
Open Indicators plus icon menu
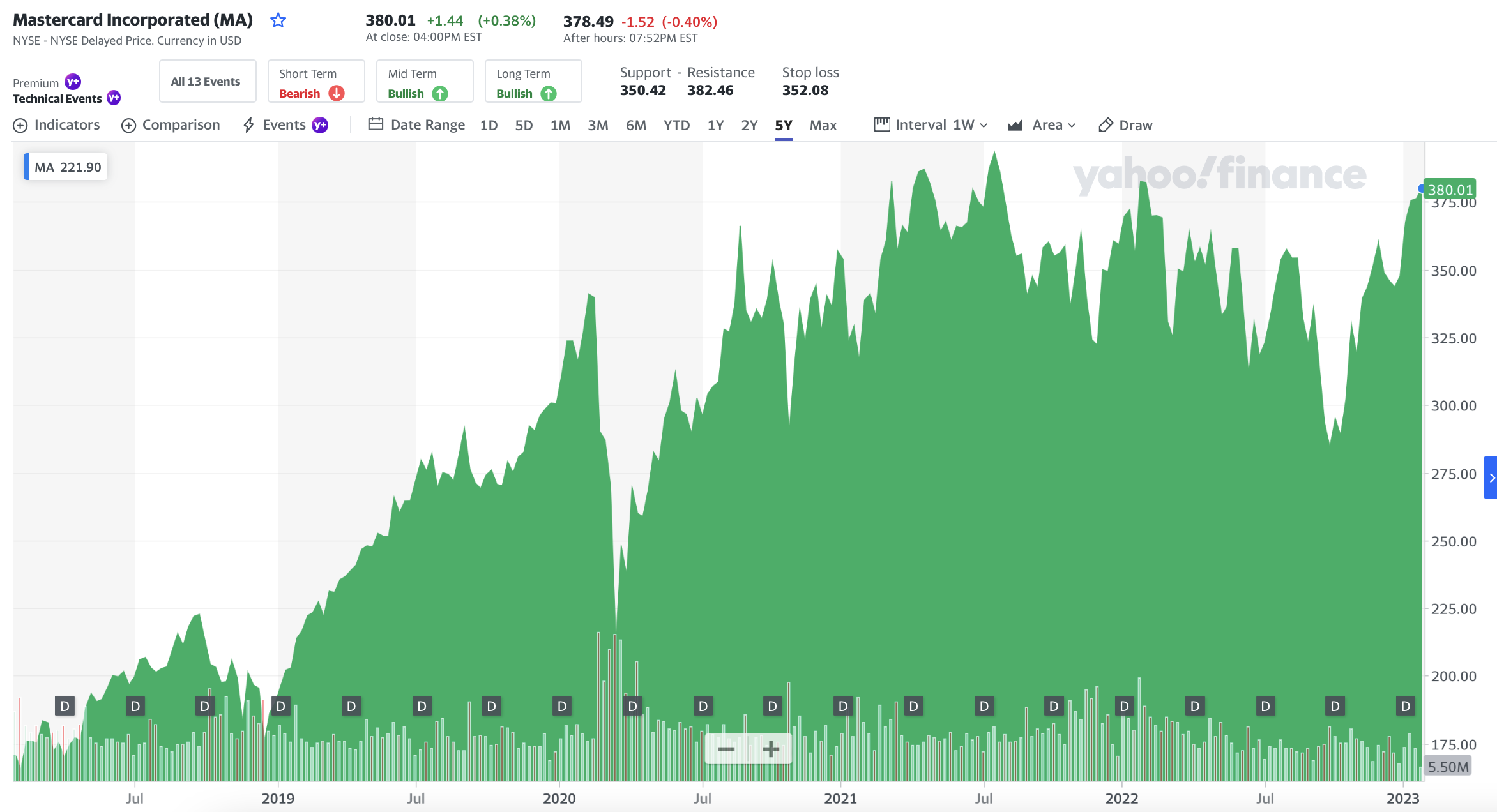(x=20, y=126)
